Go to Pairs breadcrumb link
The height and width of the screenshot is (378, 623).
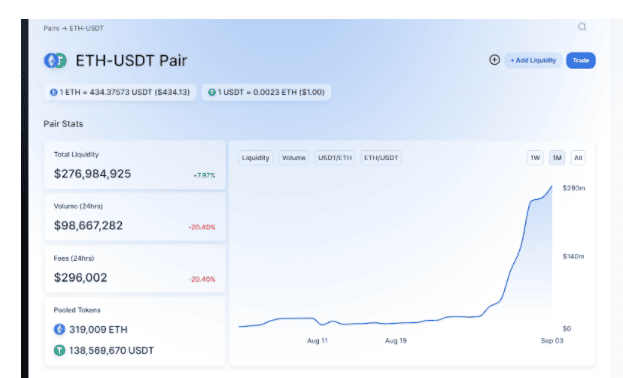[x=51, y=28]
